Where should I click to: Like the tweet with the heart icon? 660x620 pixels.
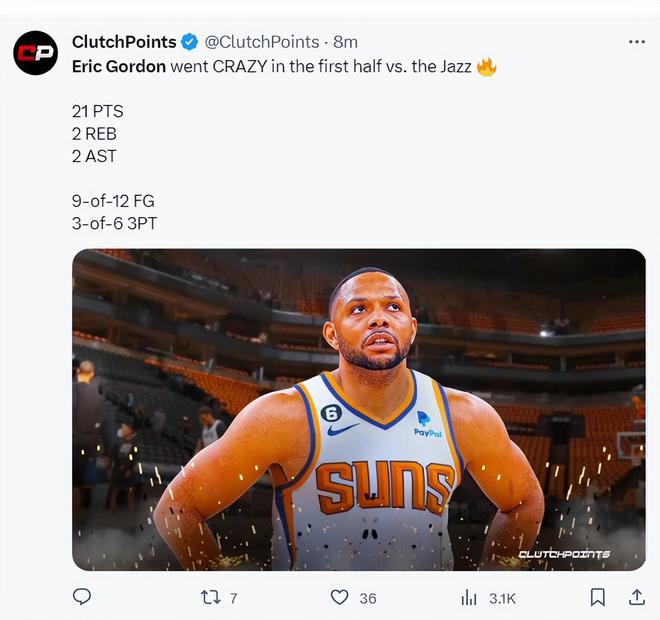coord(340,597)
